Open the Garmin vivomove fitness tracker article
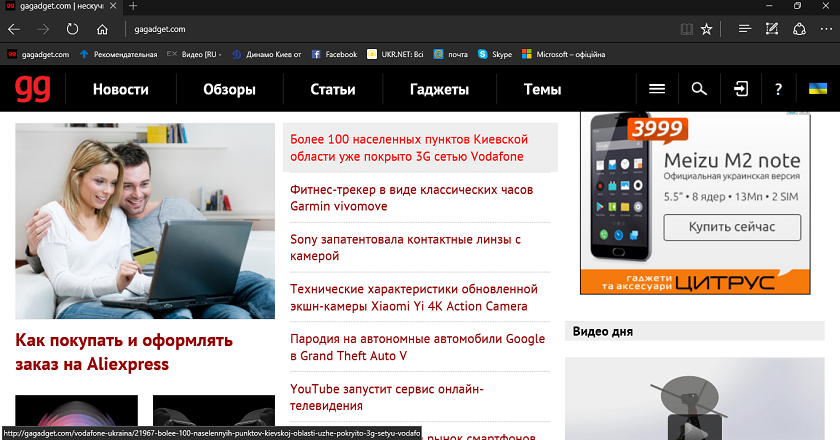 click(411, 198)
